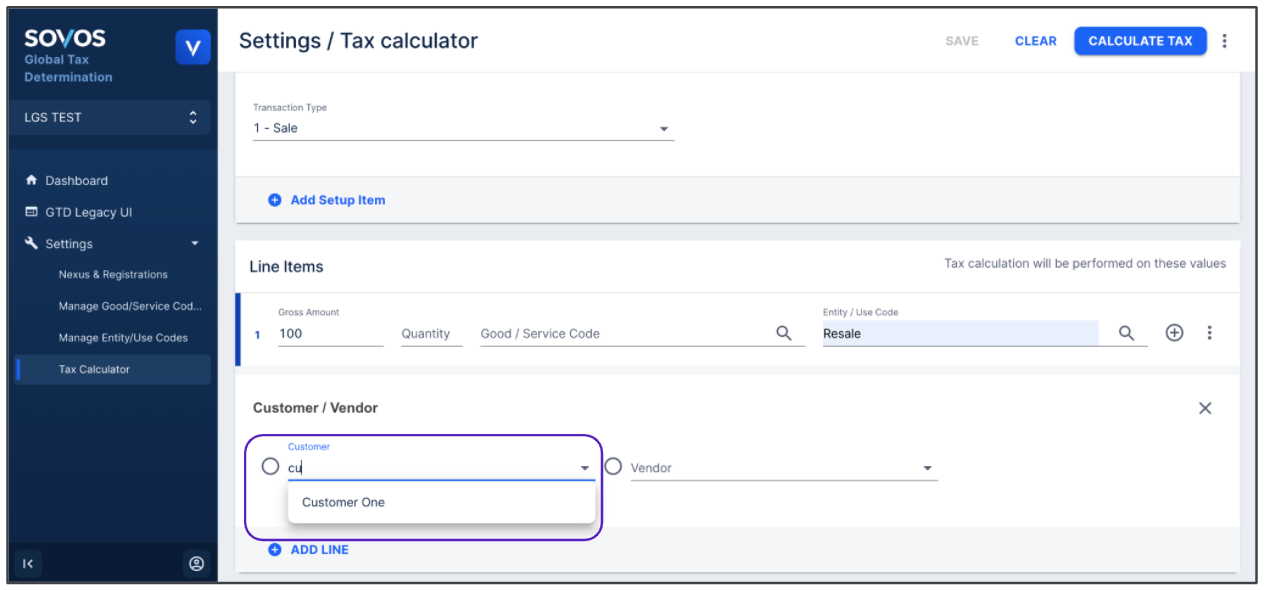The image size is (1272, 590).
Task: Select the Customer radio button
Action: pos(270,466)
